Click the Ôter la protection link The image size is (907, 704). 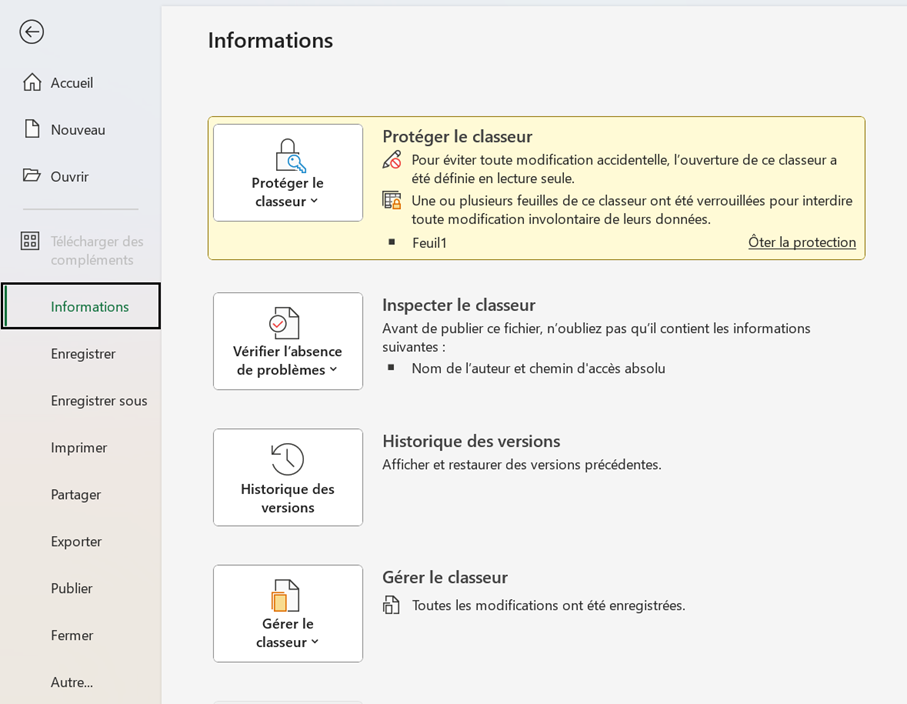click(802, 242)
